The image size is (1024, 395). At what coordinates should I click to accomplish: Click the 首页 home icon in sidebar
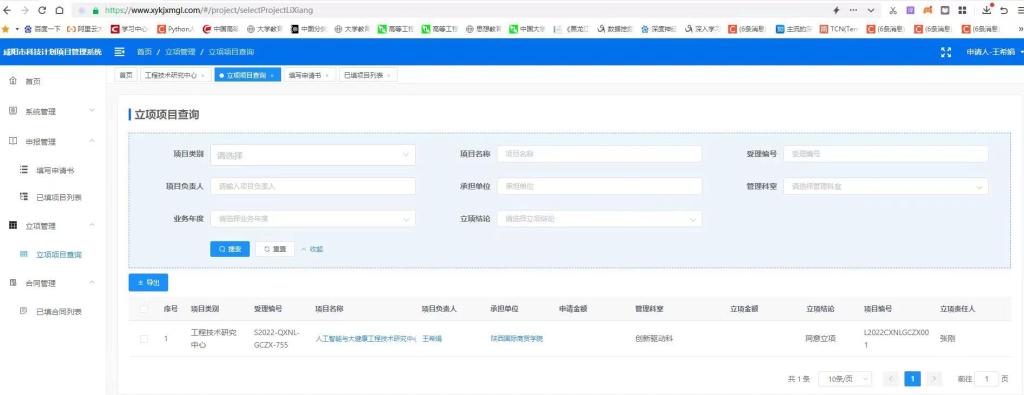coord(13,81)
